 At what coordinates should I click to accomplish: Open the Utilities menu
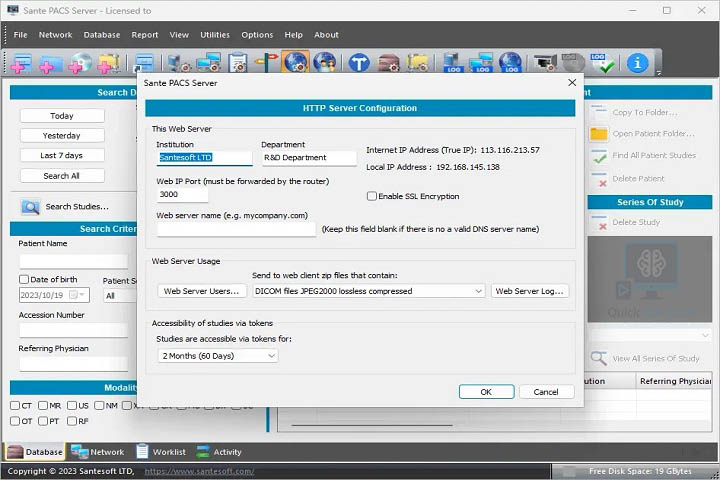[x=214, y=35]
